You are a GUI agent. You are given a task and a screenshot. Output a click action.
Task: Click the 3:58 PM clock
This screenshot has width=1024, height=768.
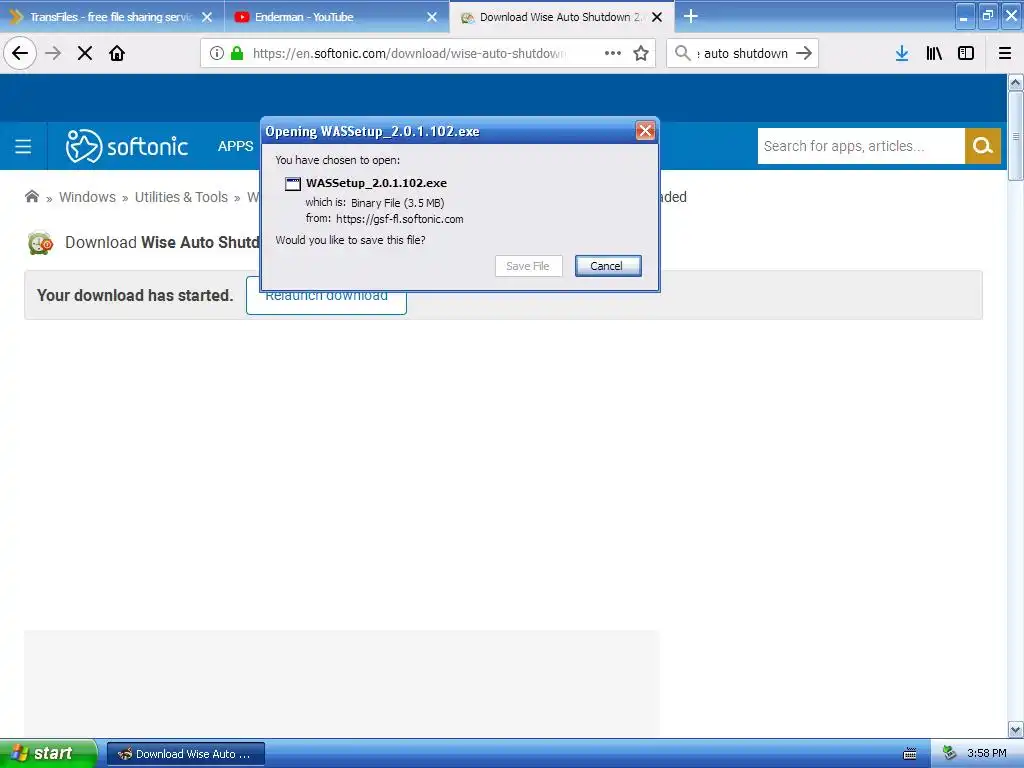click(x=987, y=753)
